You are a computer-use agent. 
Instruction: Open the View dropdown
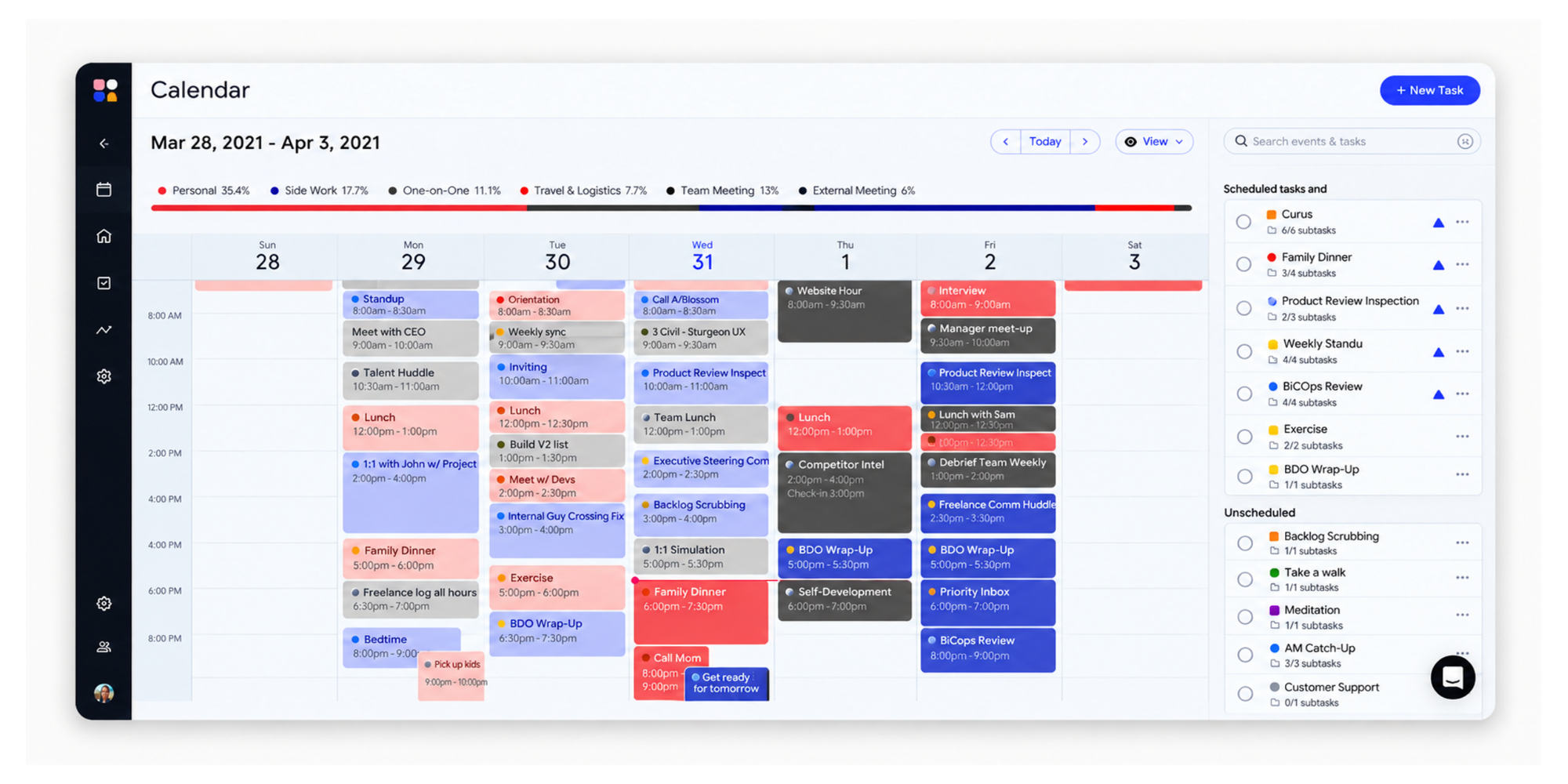[1154, 142]
